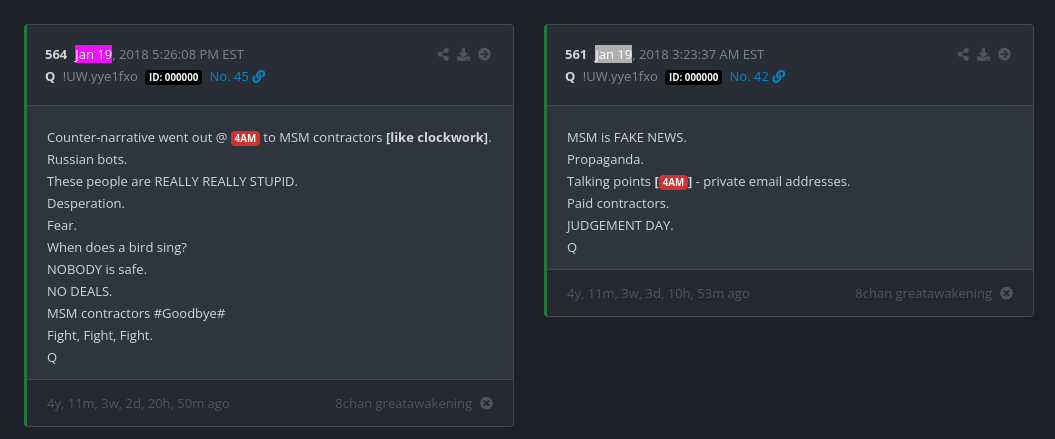Click the 4AM tag in post 564
Image resolution: width=1055 pixels, height=439 pixels.
(x=246, y=138)
